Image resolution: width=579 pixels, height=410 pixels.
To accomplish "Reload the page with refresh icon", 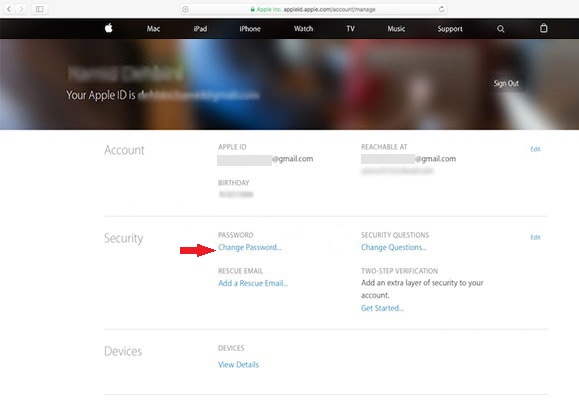I will point(441,9).
